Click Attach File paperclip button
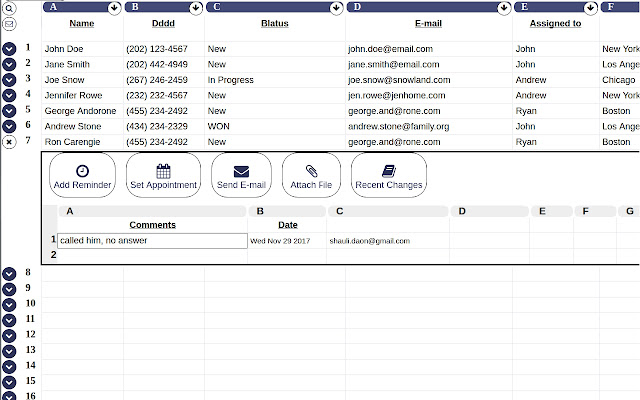 [311, 176]
